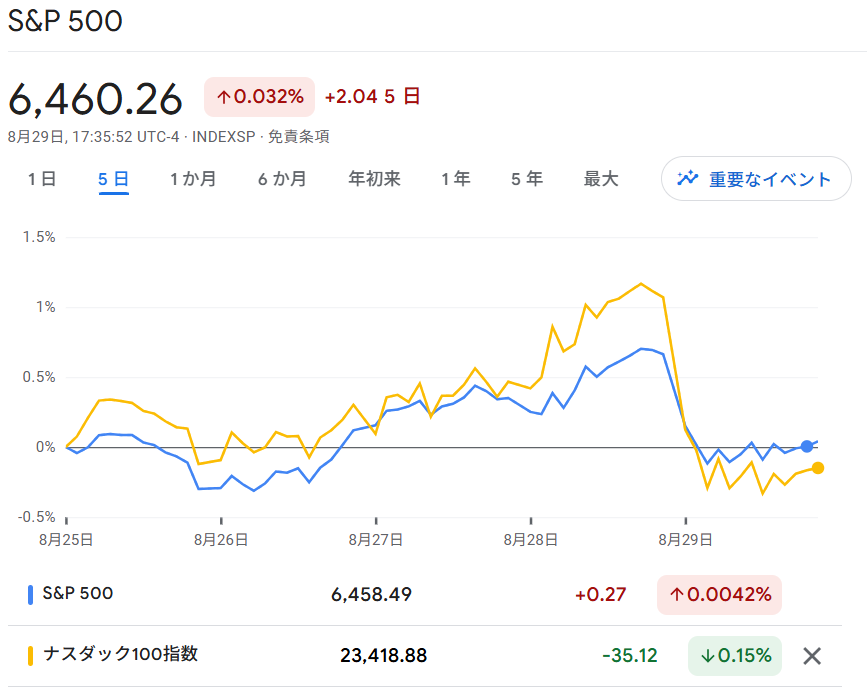Click the sparkle chart icon in 重要なイベント
867x690 pixels.
pos(688,178)
